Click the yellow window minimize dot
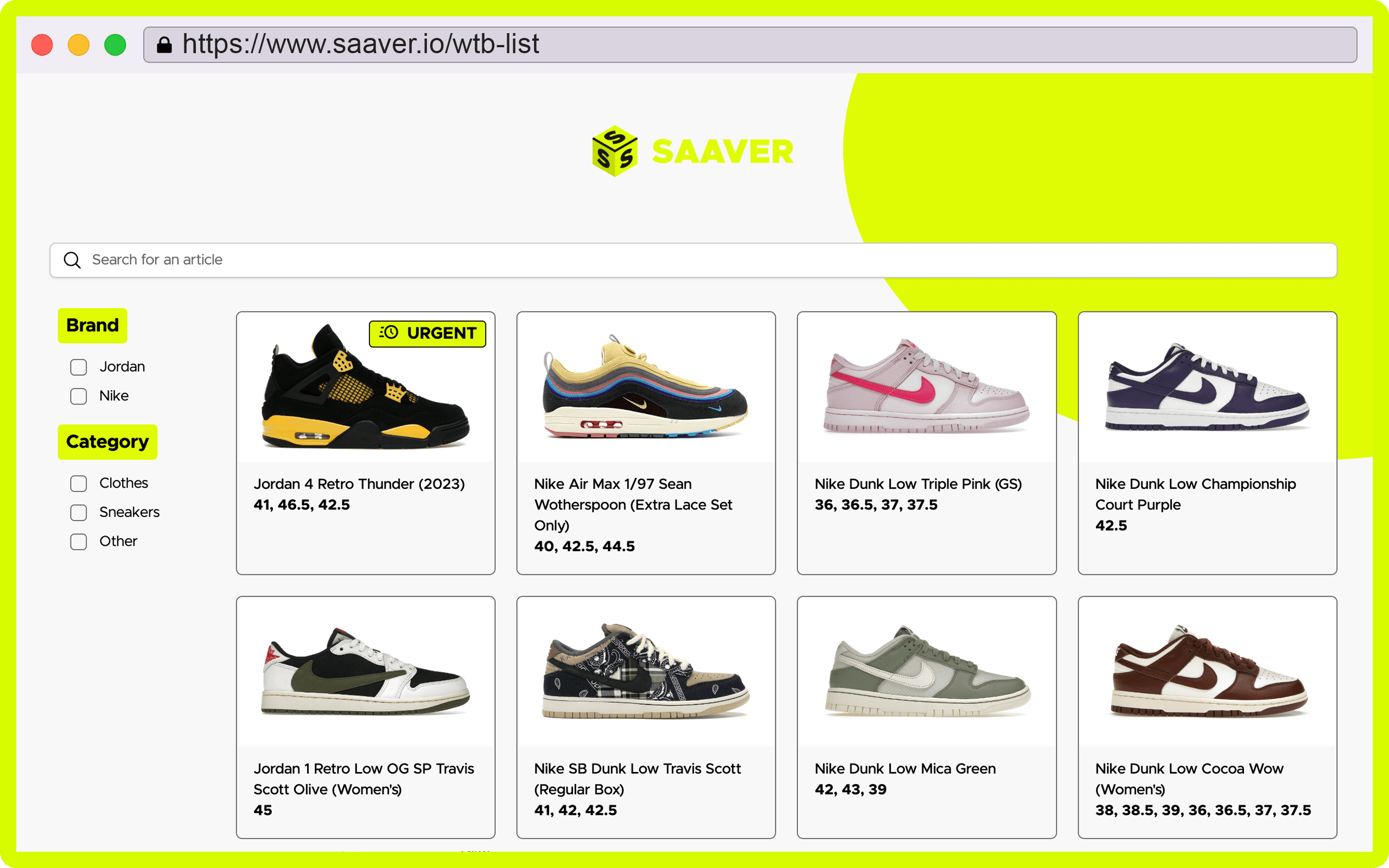Viewport: 1389px width, 868px height. [79, 45]
